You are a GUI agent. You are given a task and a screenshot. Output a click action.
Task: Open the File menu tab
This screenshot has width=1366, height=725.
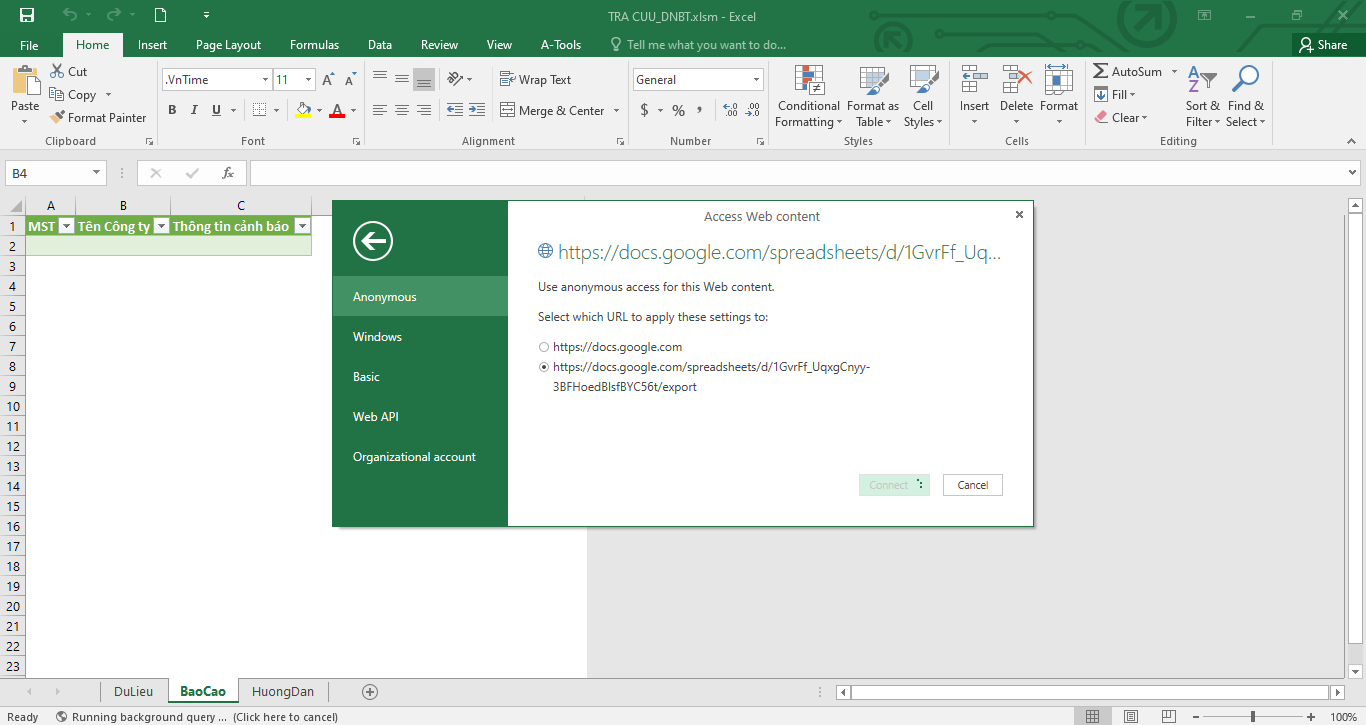29,45
